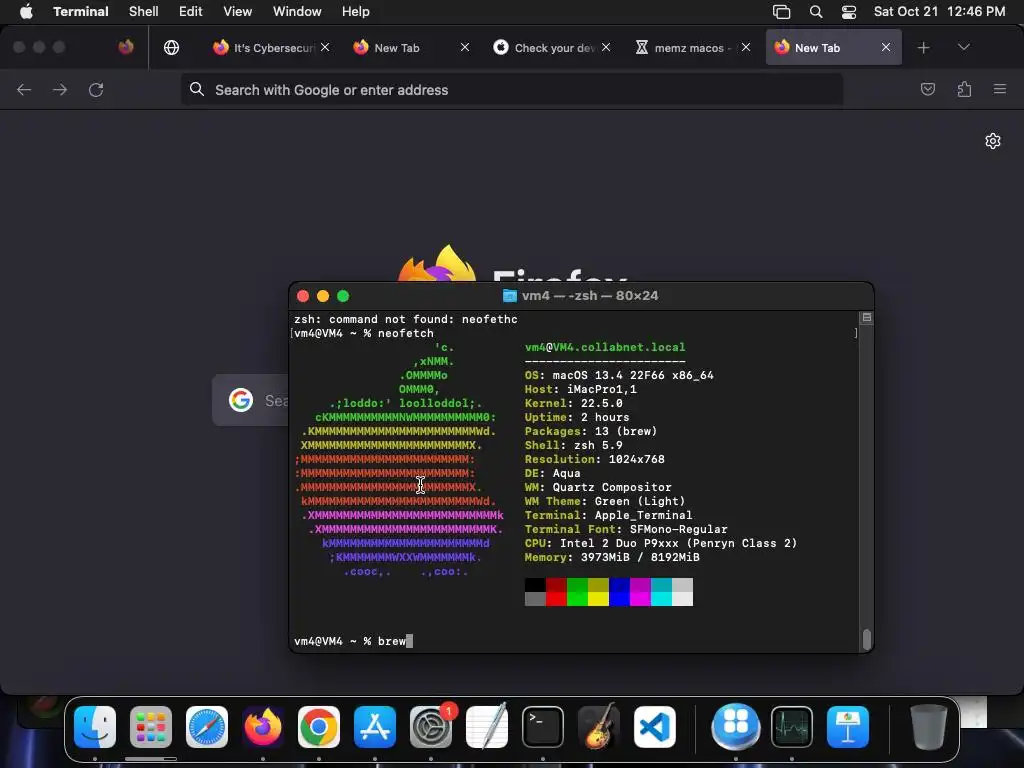The image size is (1024, 768).
Task: Open Pocket saved items in Firefox toolbar
Action: 927,89
